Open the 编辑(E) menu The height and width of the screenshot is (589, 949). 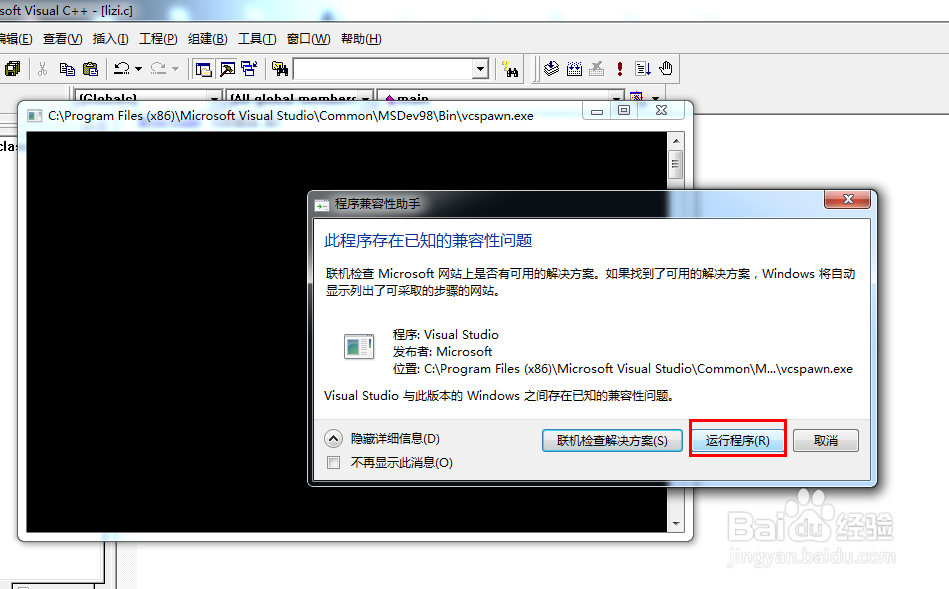pos(15,39)
